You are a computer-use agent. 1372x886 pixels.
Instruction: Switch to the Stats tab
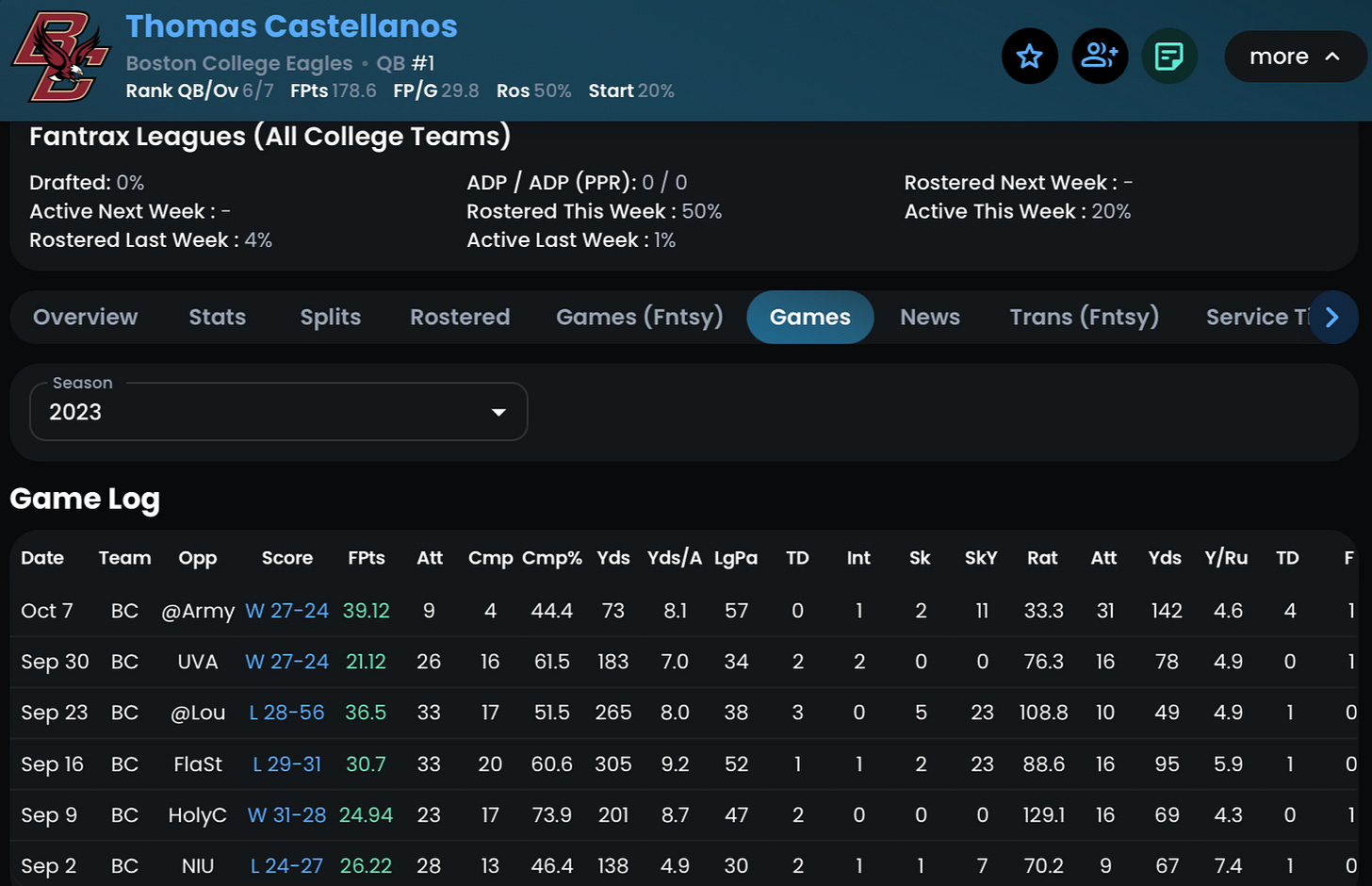click(218, 318)
